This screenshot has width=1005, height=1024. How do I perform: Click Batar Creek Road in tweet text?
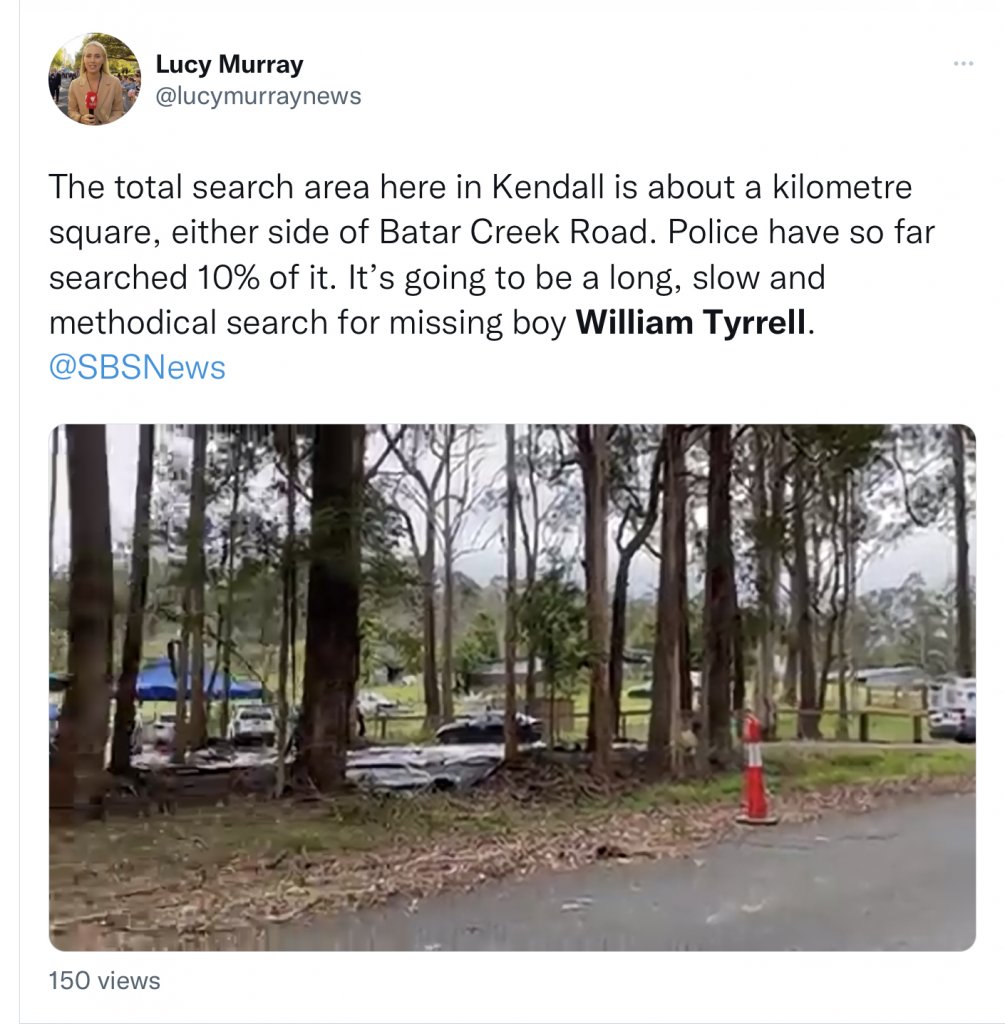click(x=516, y=232)
